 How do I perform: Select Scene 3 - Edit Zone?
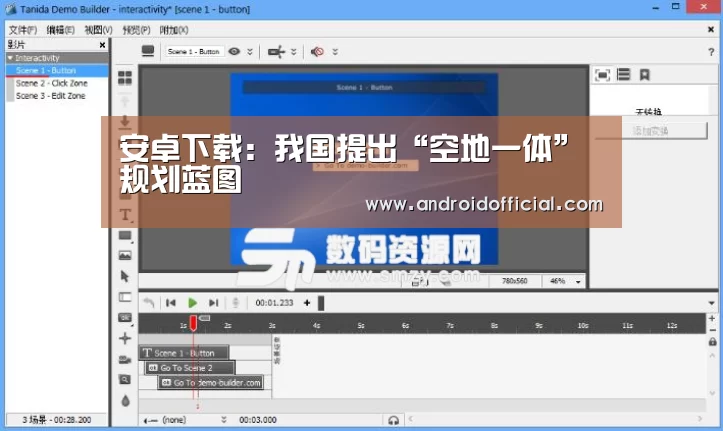[x=50, y=96]
